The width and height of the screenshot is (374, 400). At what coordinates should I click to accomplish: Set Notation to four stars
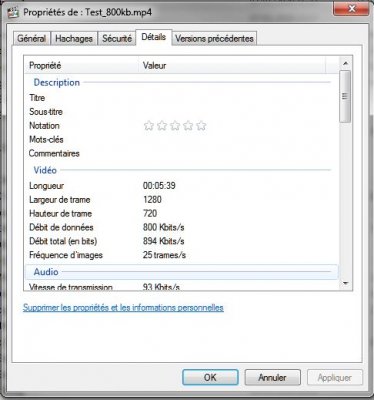[x=188, y=126]
